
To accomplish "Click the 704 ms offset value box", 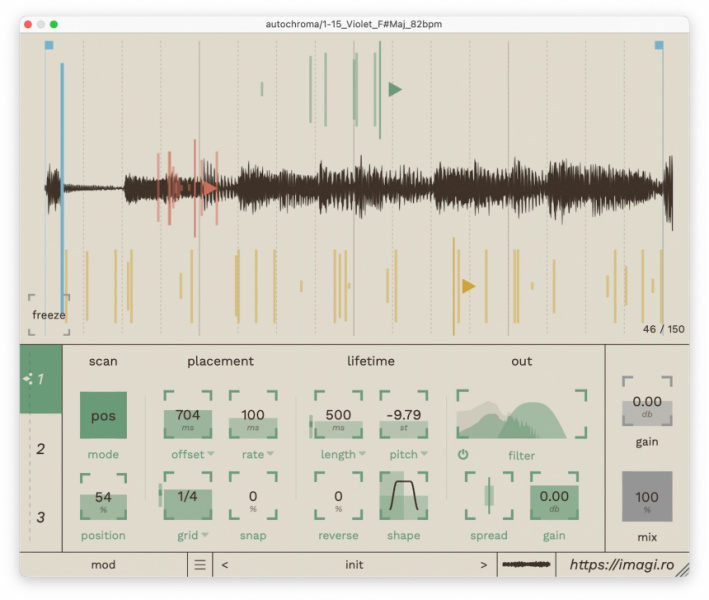I will pos(188,415).
